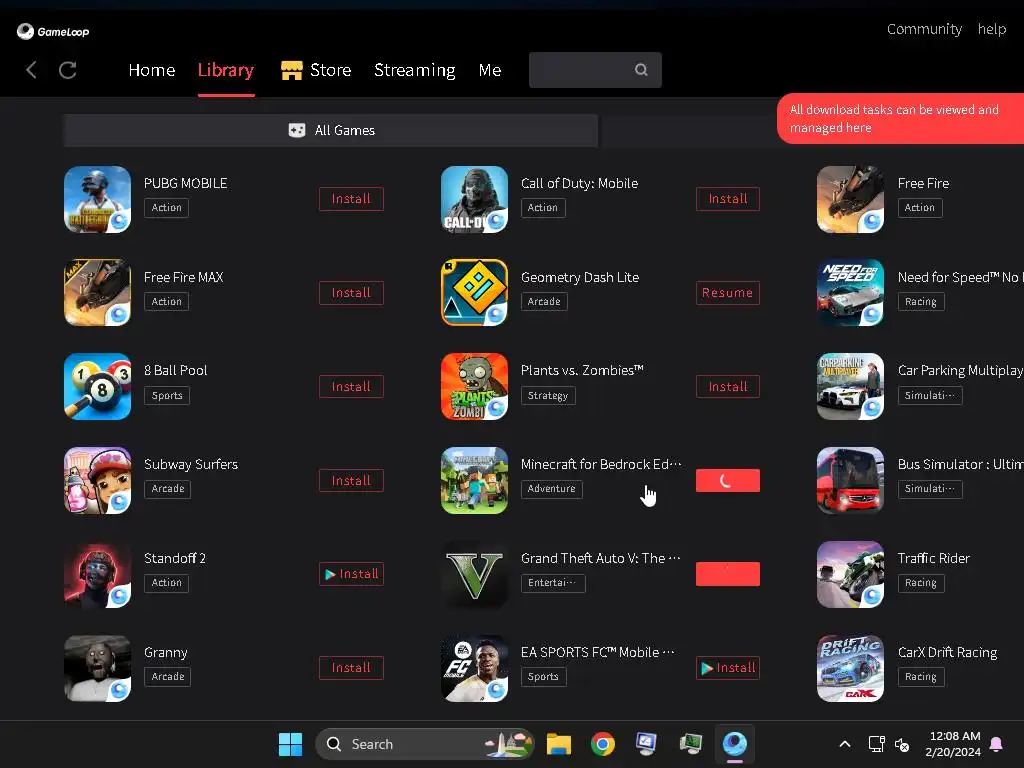The width and height of the screenshot is (1024, 768).
Task: Open the Community link
Action: [924, 29]
